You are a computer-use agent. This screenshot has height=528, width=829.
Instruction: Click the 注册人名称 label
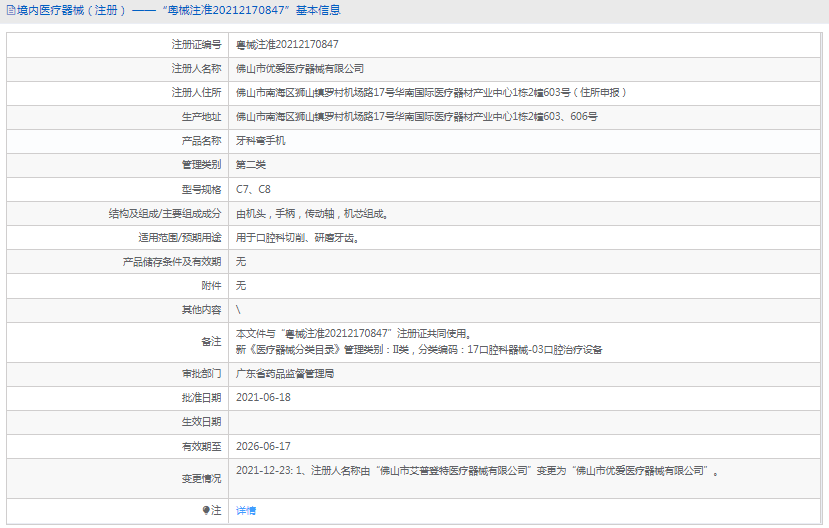click(x=196, y=69)
